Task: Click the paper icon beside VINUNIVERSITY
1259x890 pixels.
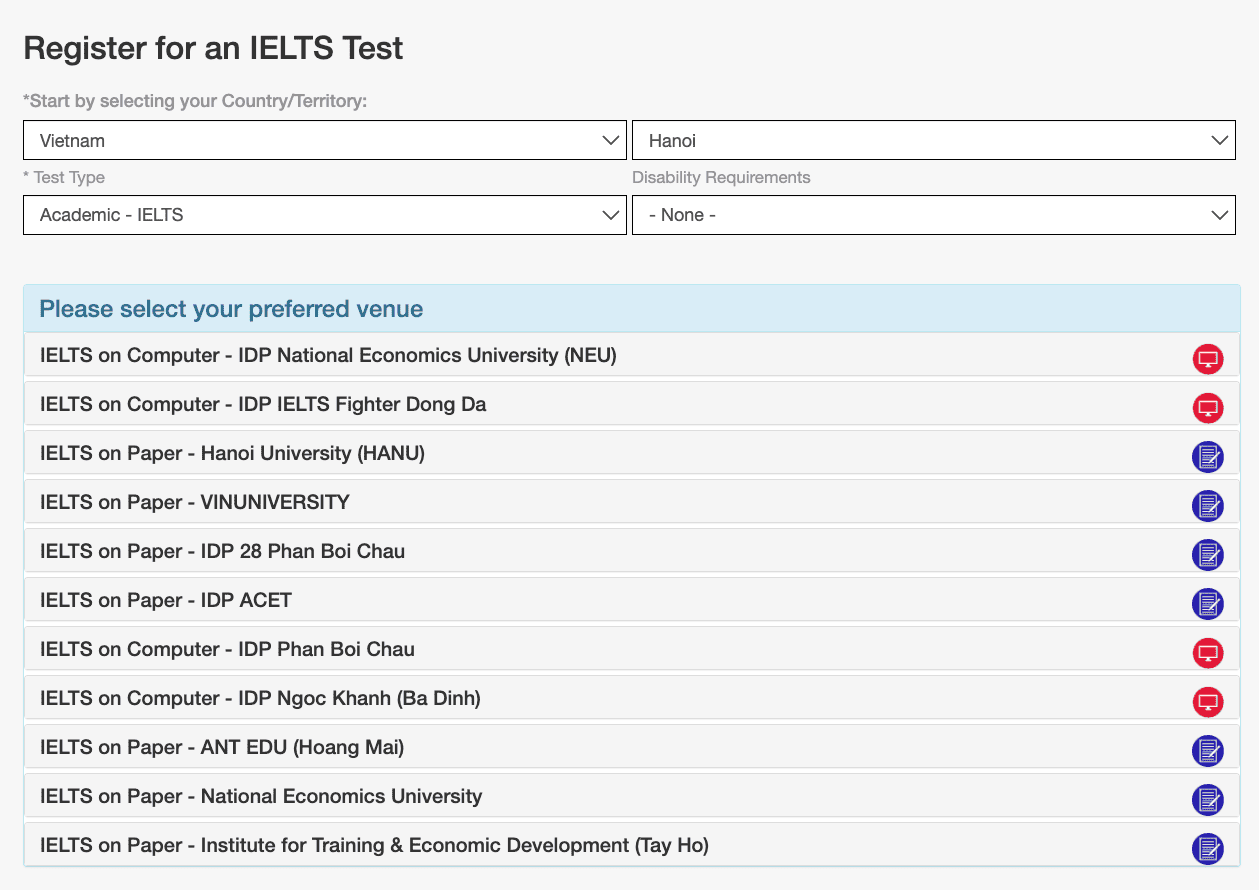Action: 1207,506
